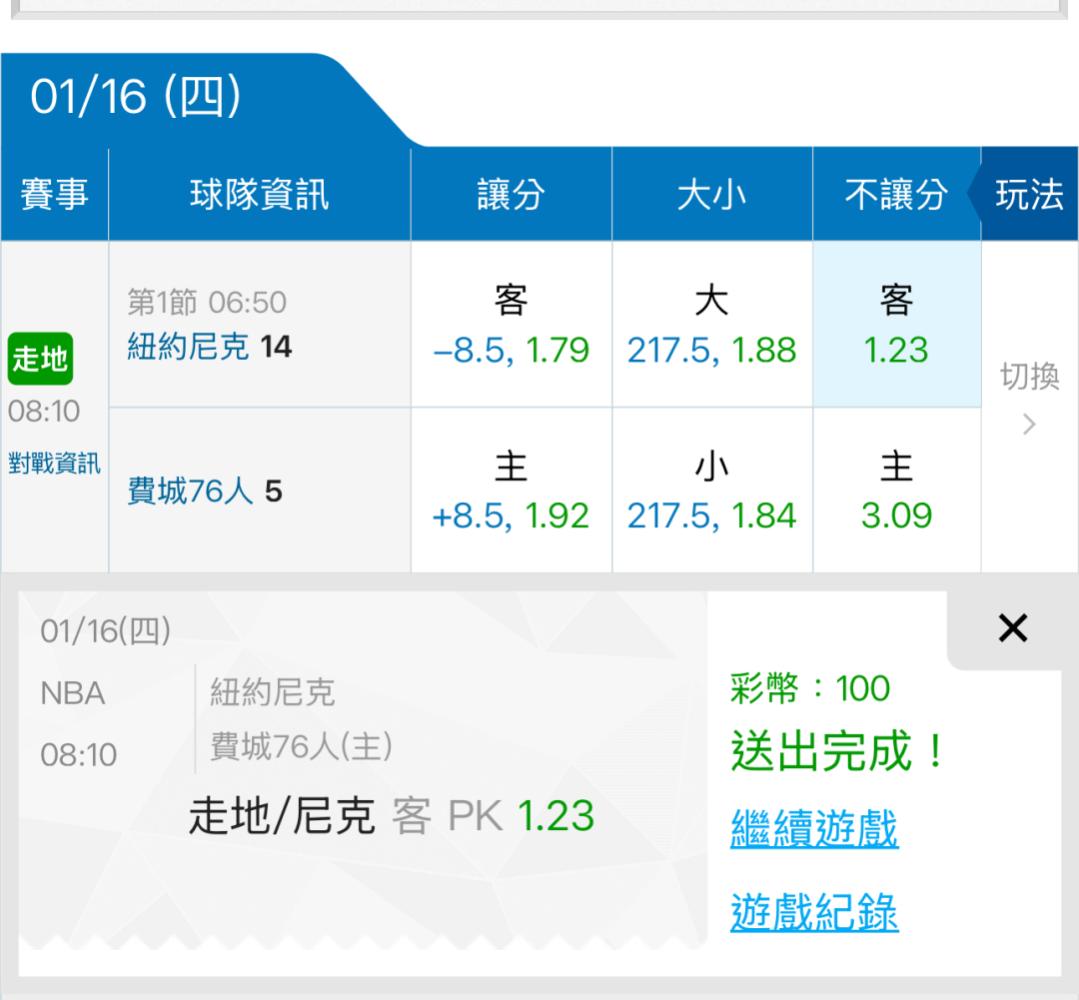
Task: Click the 不讓分 column header
Action: click(897, 194)
